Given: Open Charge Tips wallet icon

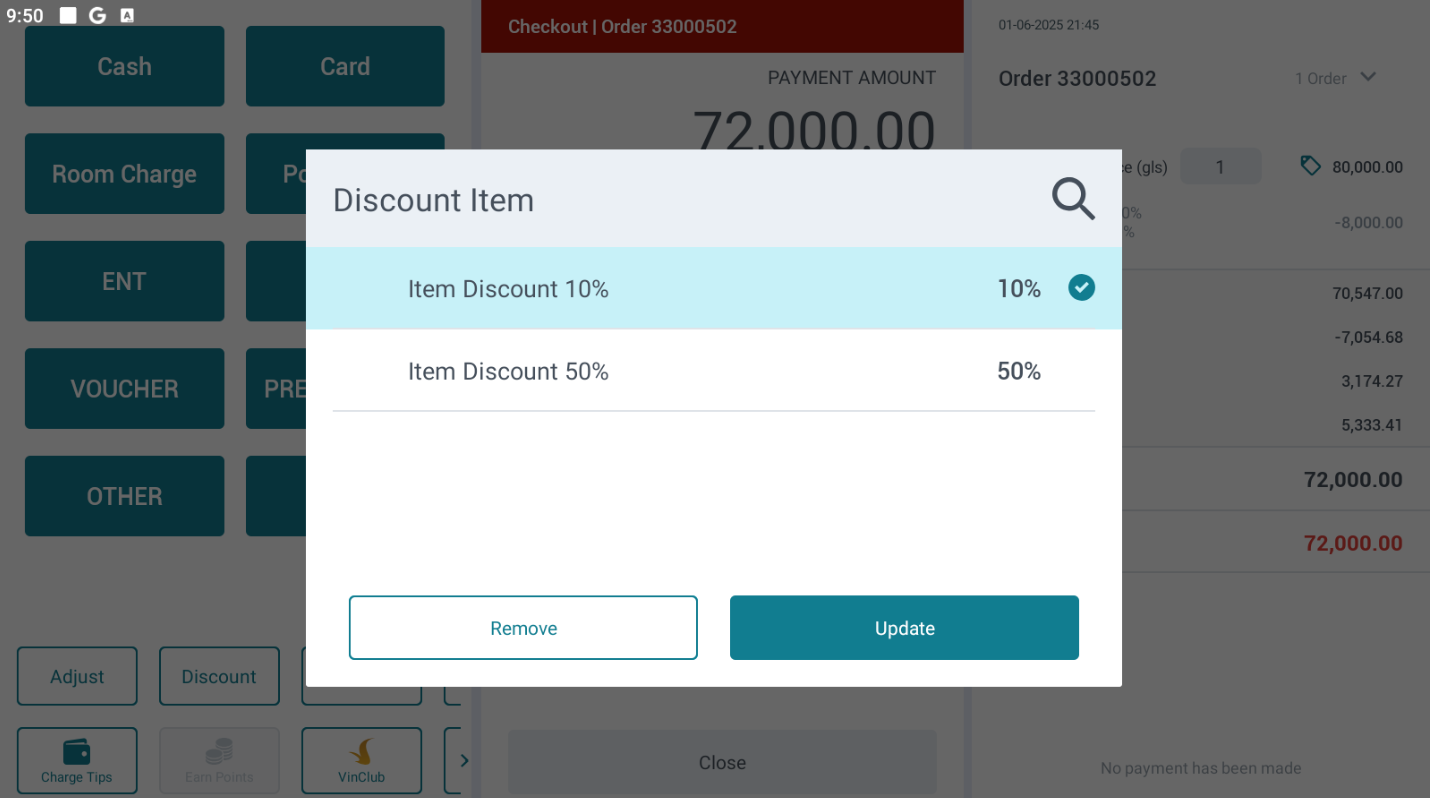Looking at the screenshot, I should point(77,753).
